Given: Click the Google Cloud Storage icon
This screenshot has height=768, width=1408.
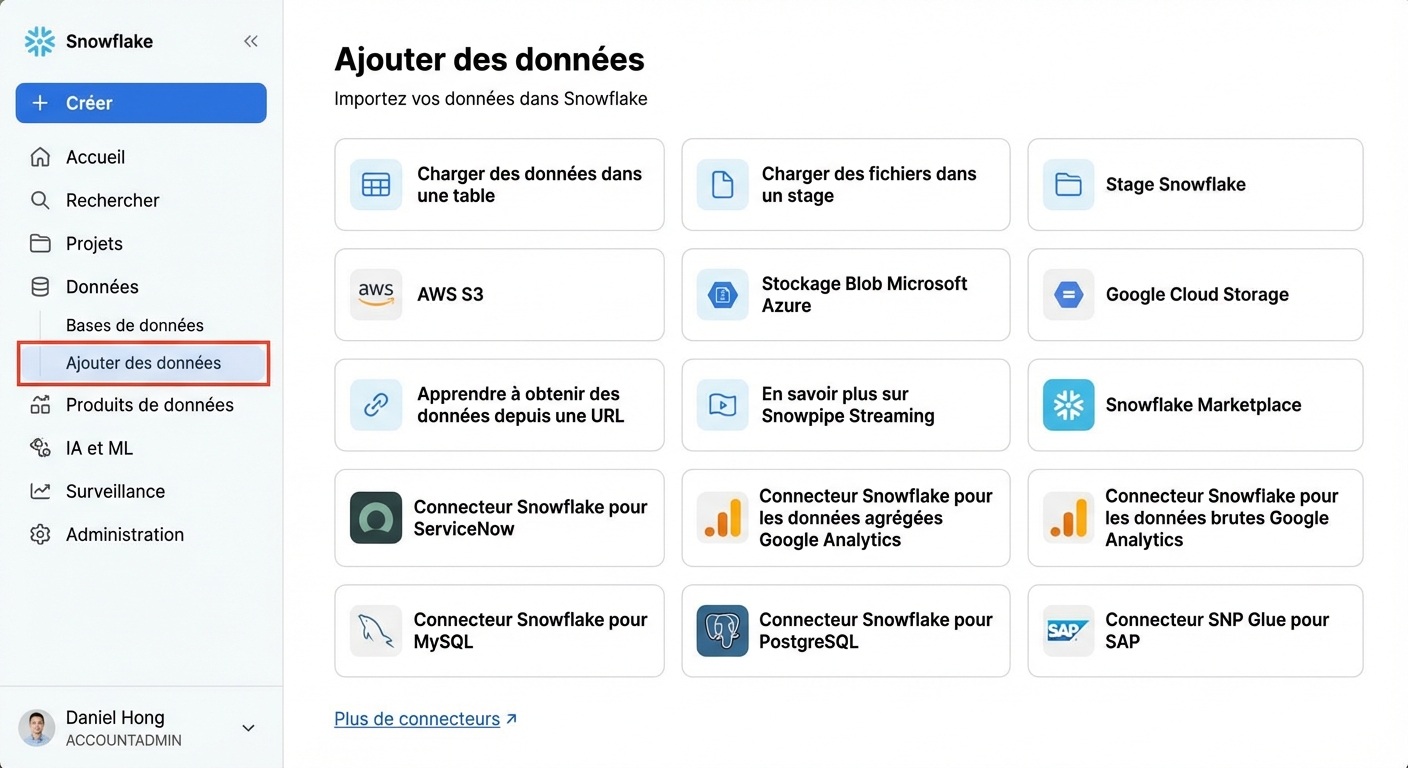Looking at the screenshot, I should (1069, 295).
